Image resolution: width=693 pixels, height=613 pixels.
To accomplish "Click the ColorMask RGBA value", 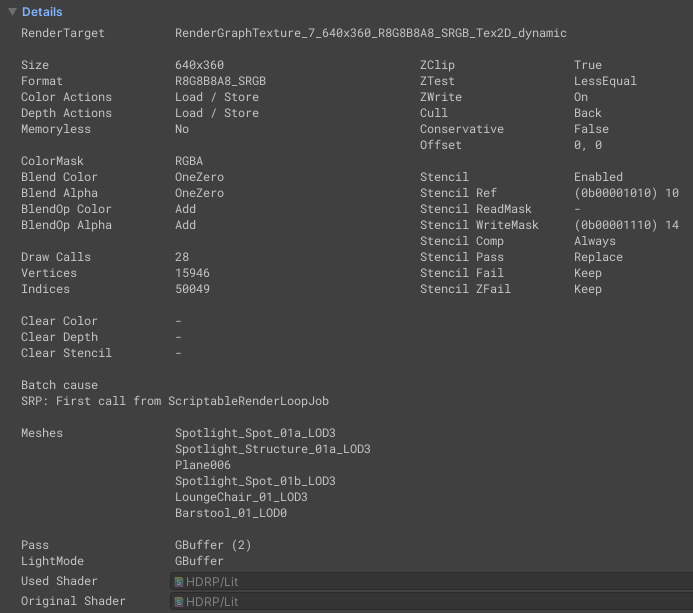I will [190, 161].
